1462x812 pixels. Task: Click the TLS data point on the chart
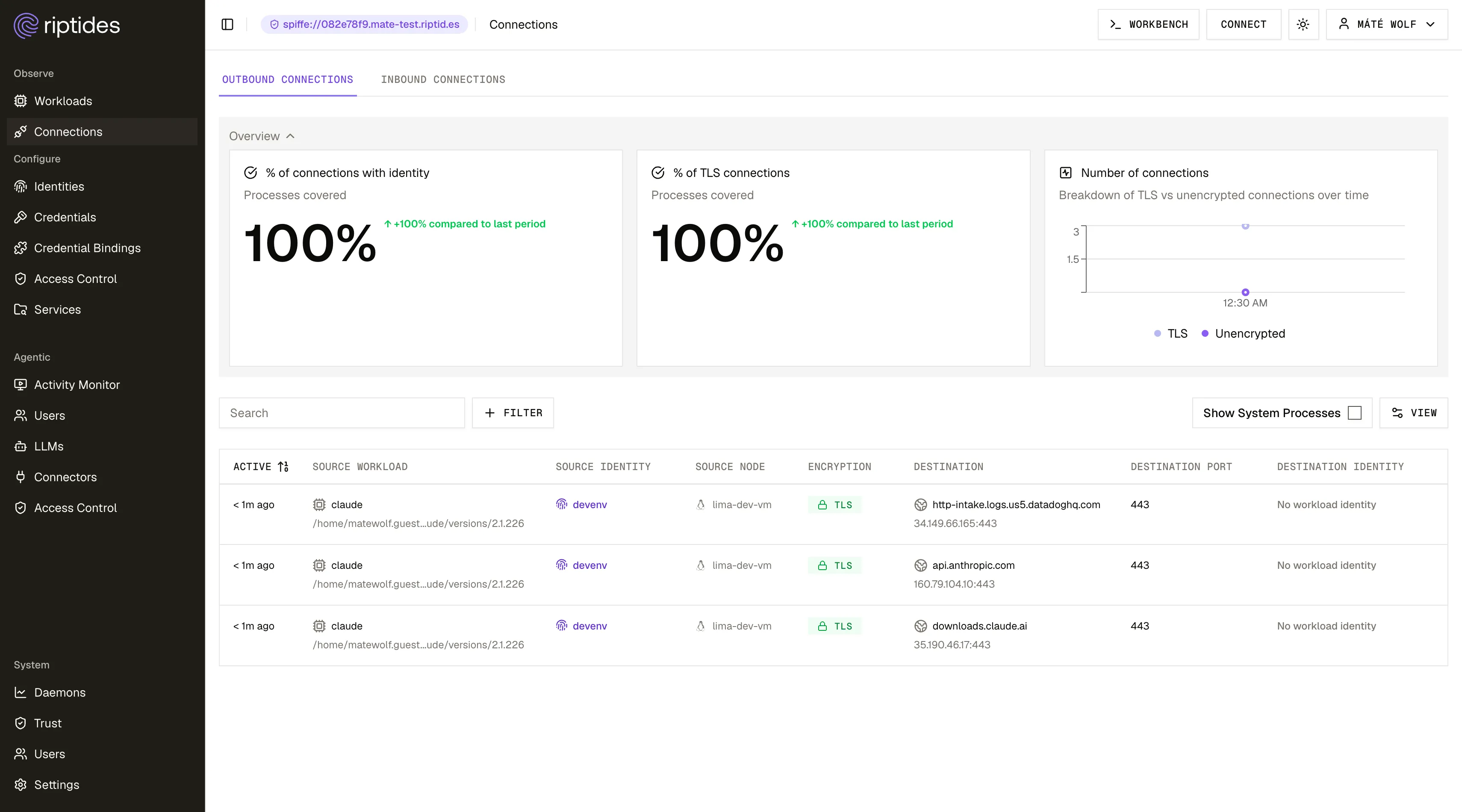pos(1245,226)
